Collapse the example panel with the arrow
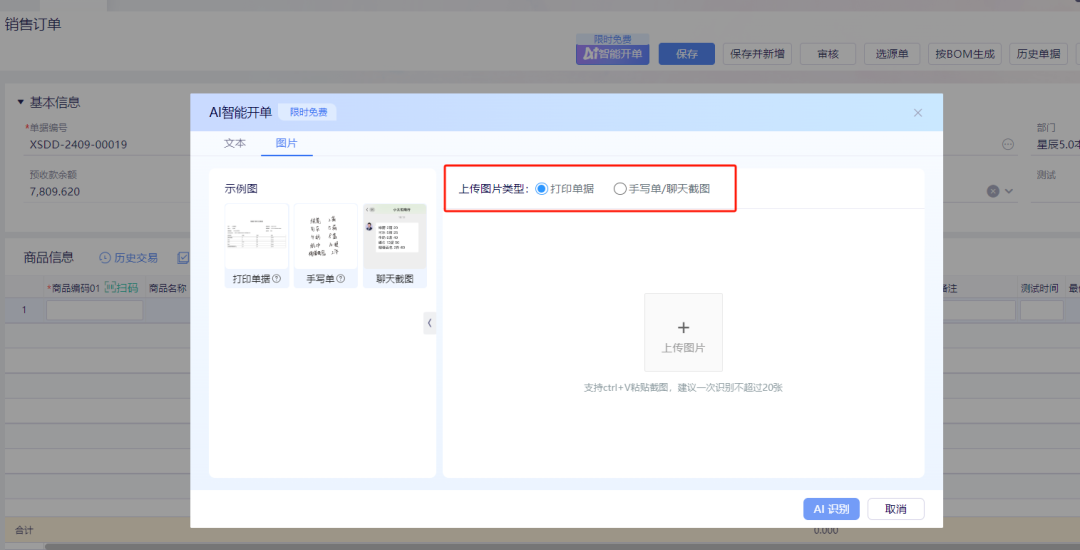1080x550 pixels. coord(430,322)
